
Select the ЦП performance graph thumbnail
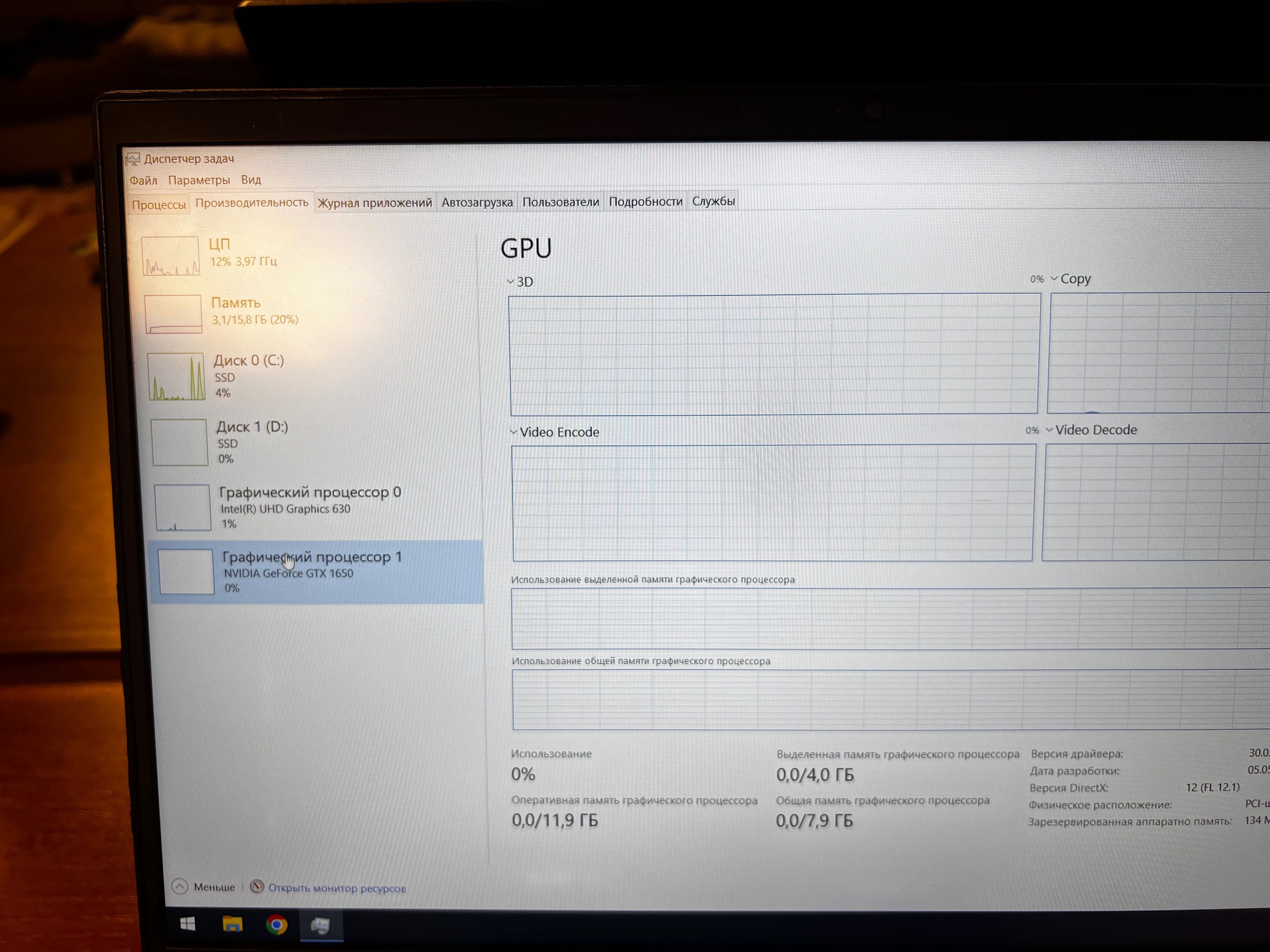(x=170, y=256)
